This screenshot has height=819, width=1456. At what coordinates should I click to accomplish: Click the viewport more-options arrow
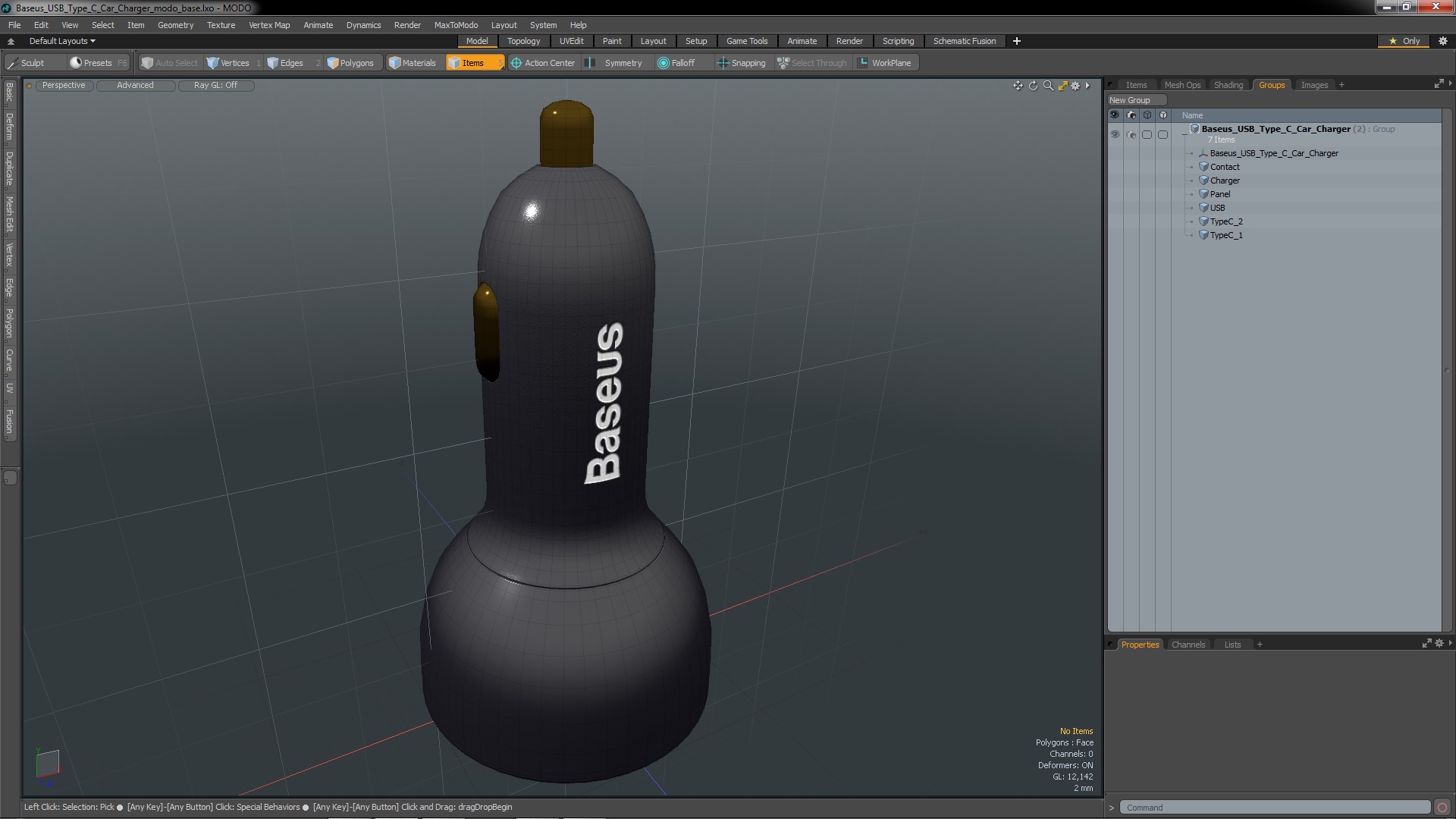coord(1087,86)
